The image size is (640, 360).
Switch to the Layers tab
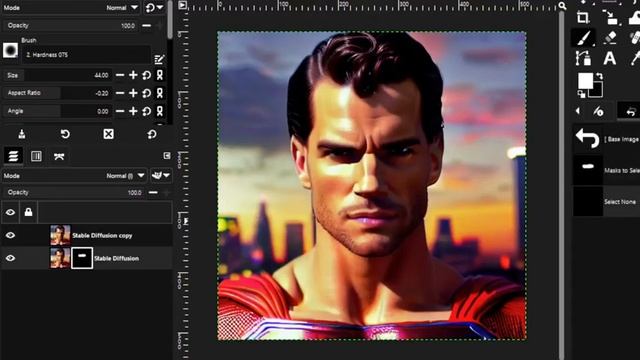[13, 156]
